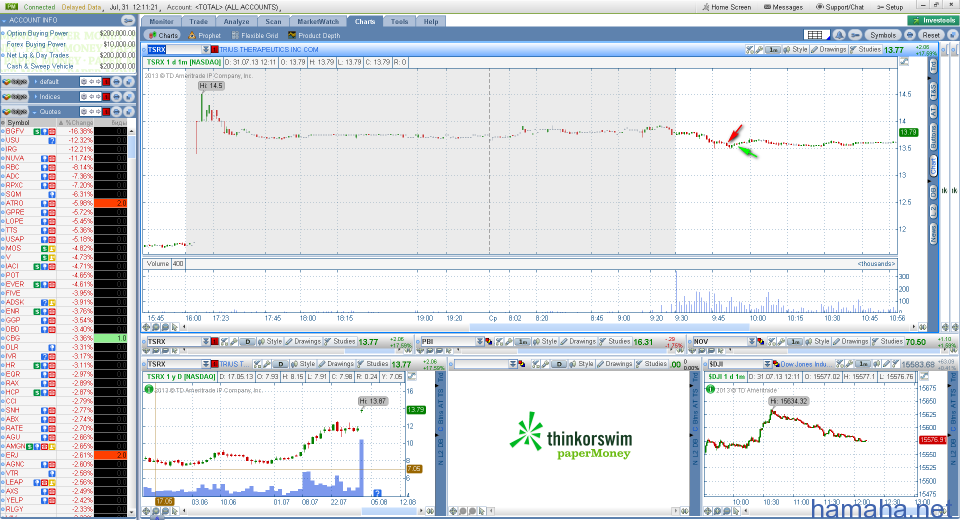960x520 pixels.
Task: Select the Product Depth sub-tab
Action: pos(314,36)
